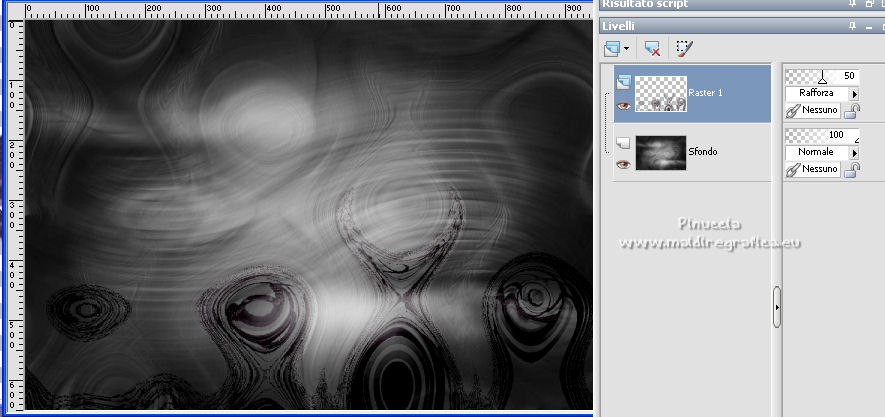Hide the Sfondo layer via eye icon

click(x=623, y=164)
